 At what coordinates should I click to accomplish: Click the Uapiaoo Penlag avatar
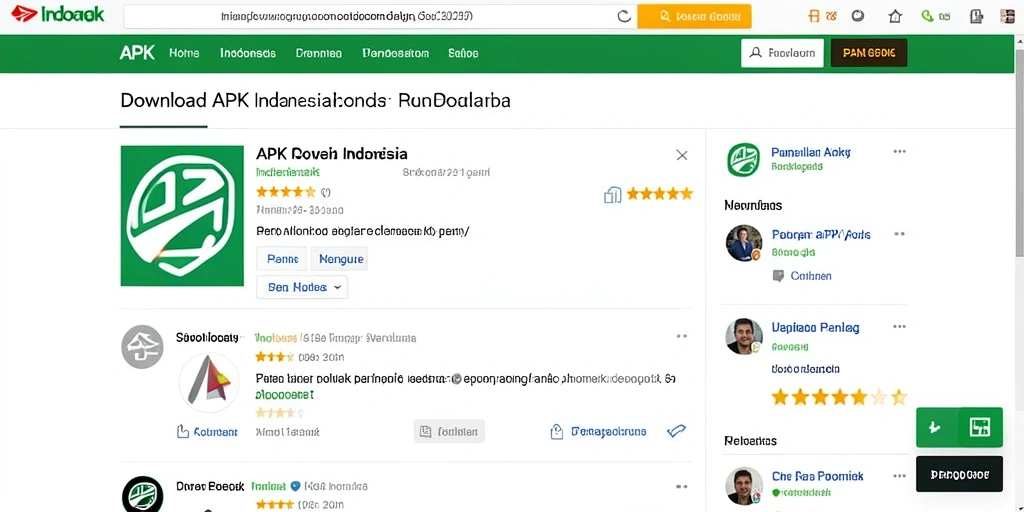[x=744, y=336]
